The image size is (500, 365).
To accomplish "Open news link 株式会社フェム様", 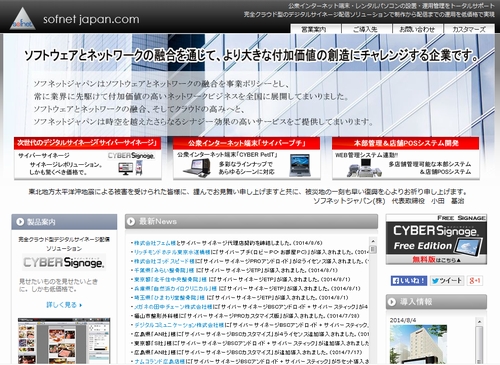I will coord(155,243).
